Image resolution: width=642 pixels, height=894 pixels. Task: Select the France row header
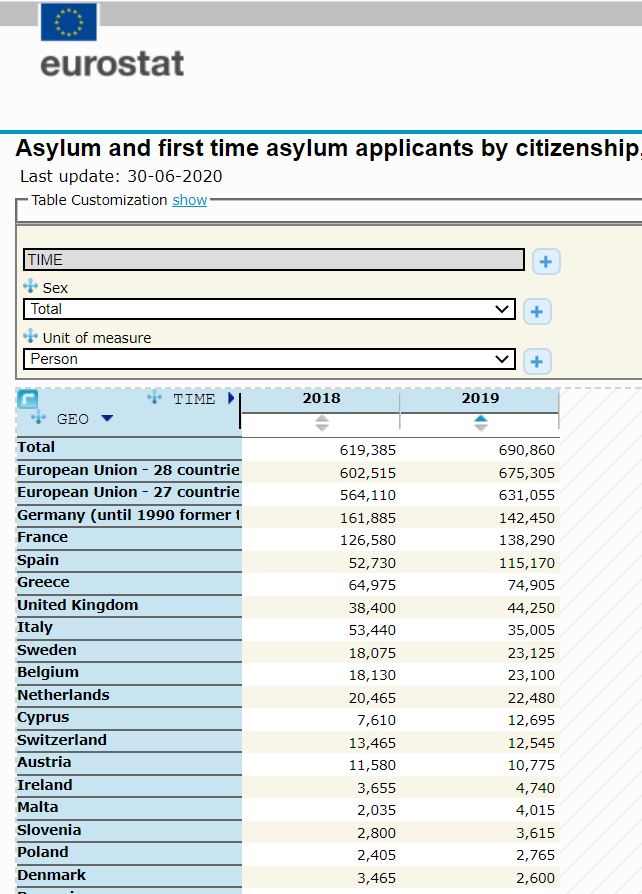[129, 538]
